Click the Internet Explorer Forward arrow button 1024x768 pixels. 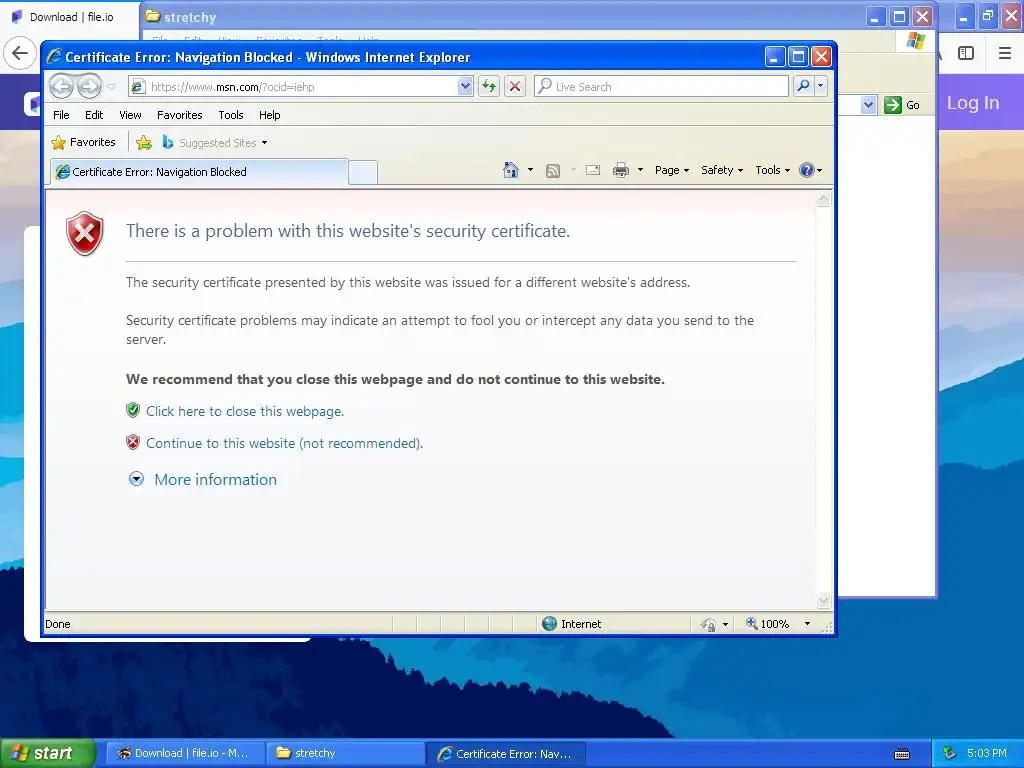(x=89, y=86)
